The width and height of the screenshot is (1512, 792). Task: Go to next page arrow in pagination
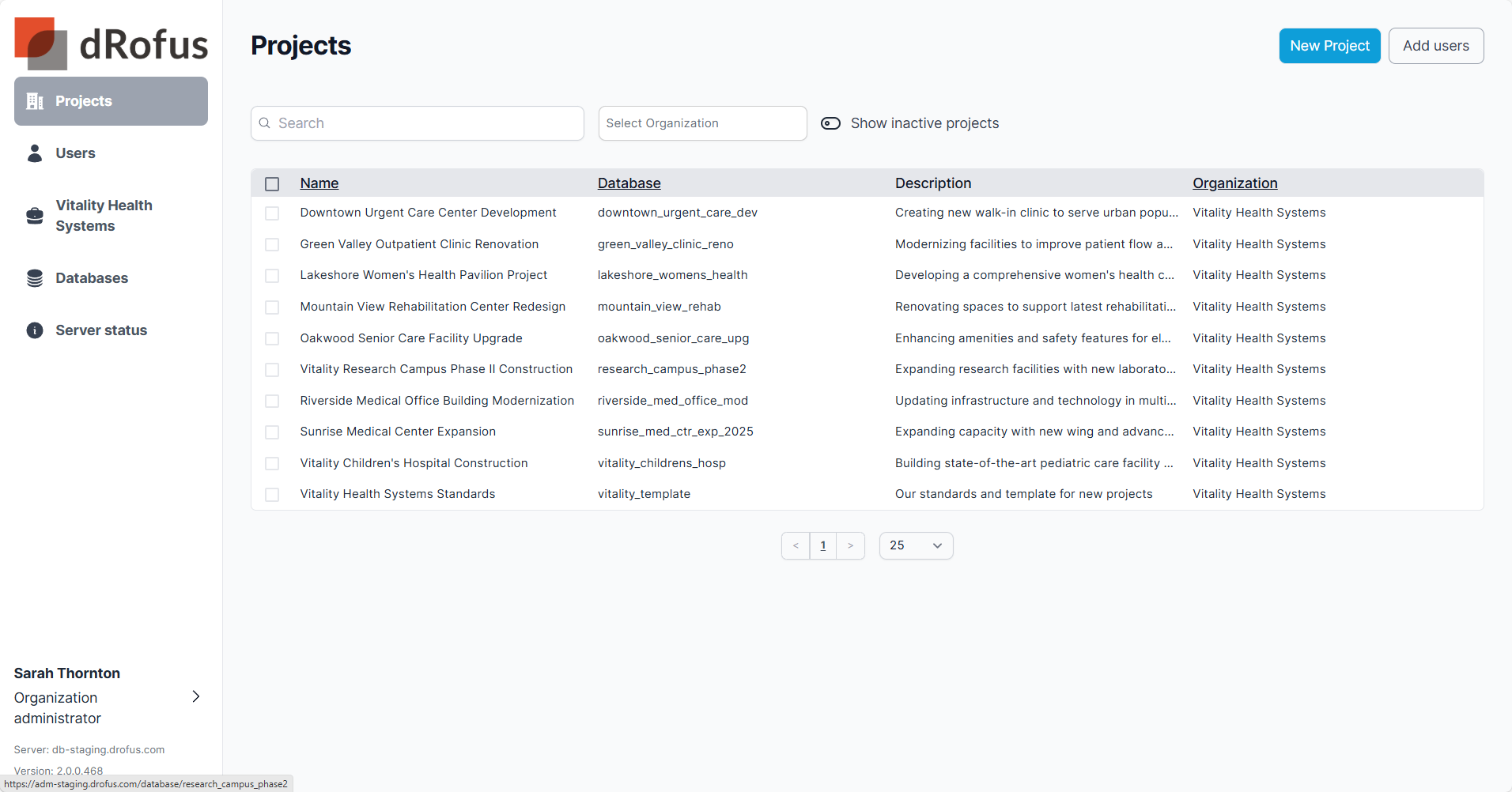click(x=850, y=545)
